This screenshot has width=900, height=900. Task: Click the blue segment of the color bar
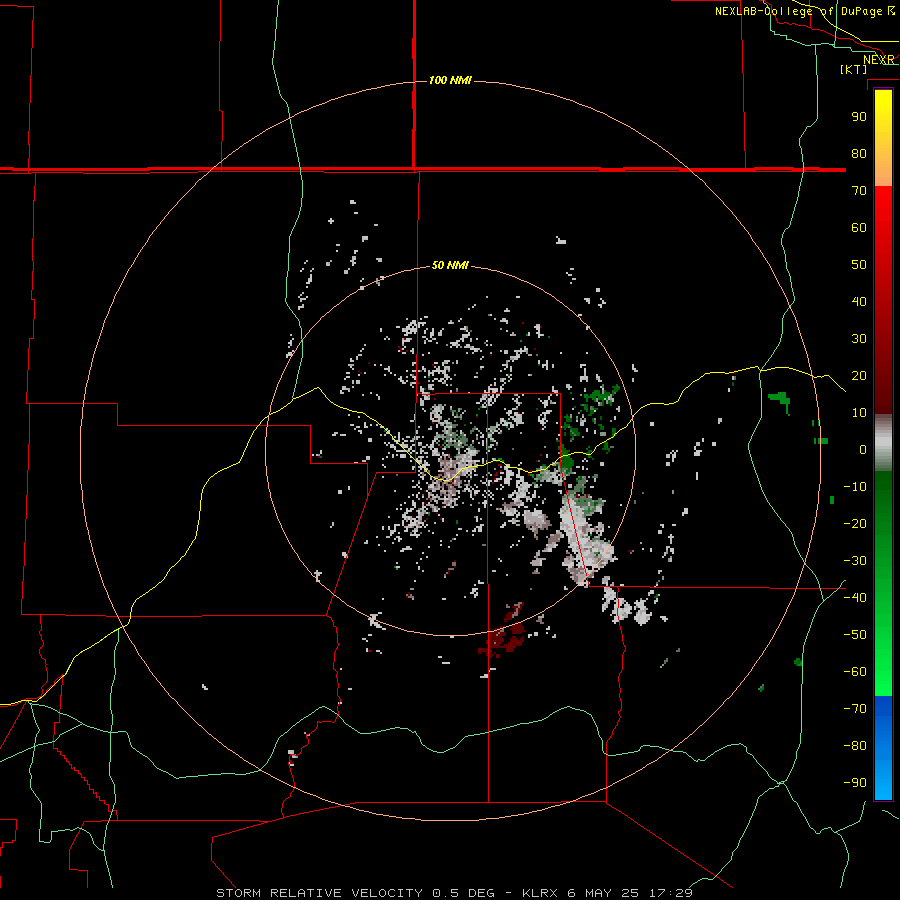pyautogui.click(x=883, y=747)
